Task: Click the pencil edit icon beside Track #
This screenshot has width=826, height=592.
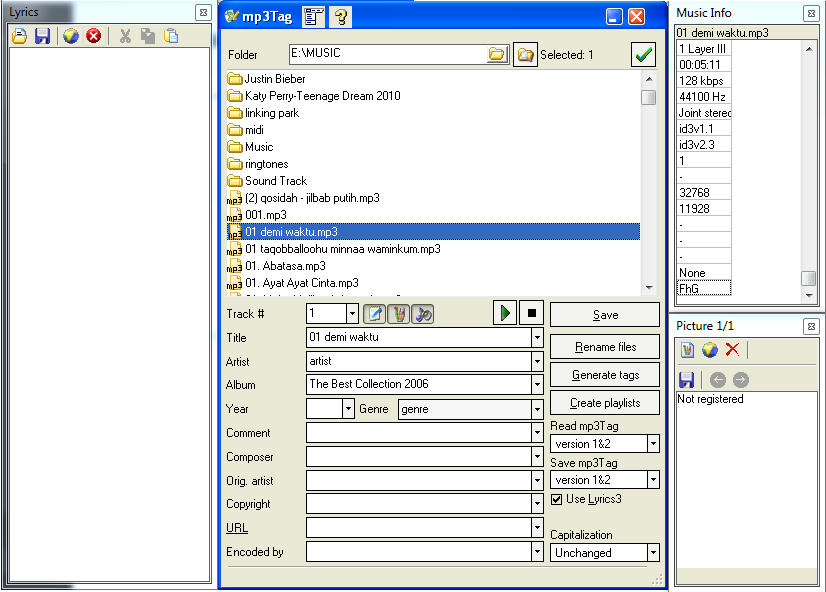Action: [375, 314]
